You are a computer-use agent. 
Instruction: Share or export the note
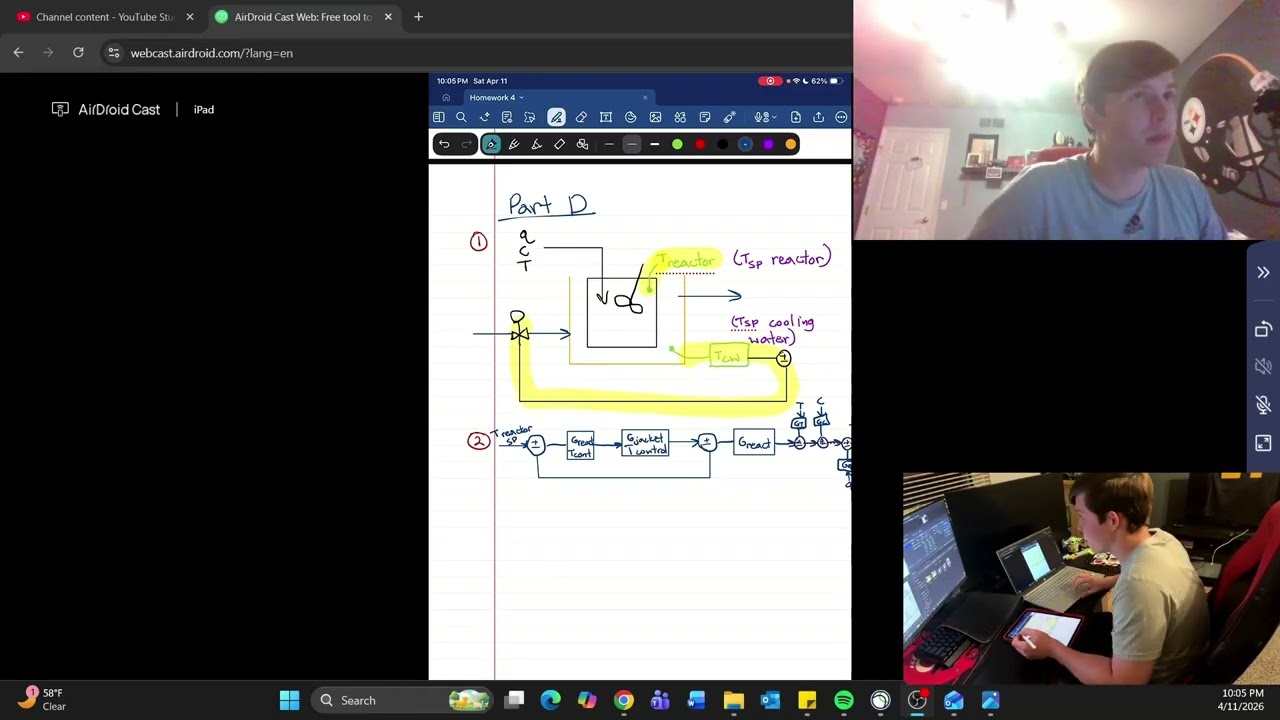[x=818, y=117]
